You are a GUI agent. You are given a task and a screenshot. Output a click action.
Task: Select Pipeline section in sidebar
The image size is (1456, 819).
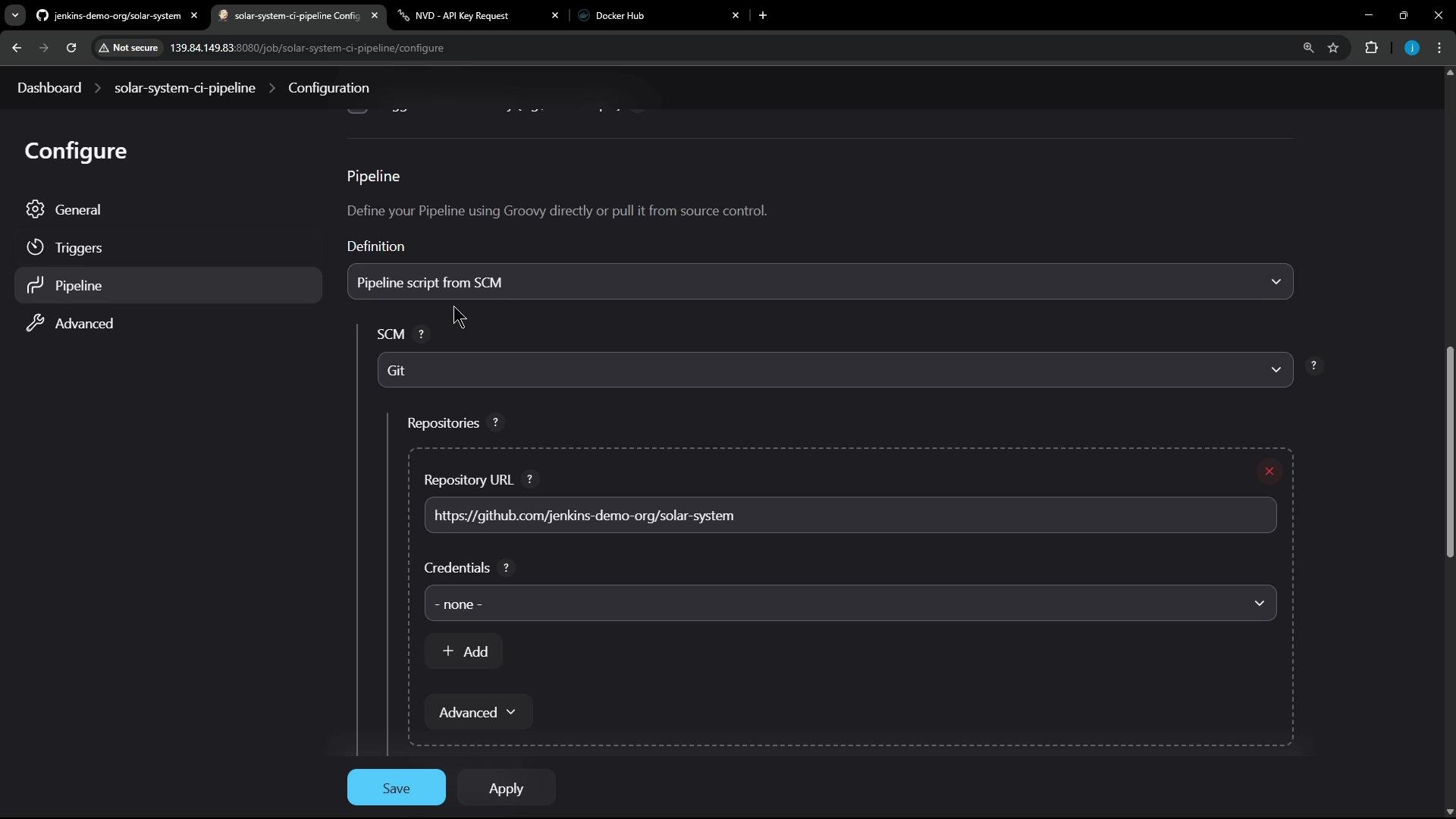[168, 285]
